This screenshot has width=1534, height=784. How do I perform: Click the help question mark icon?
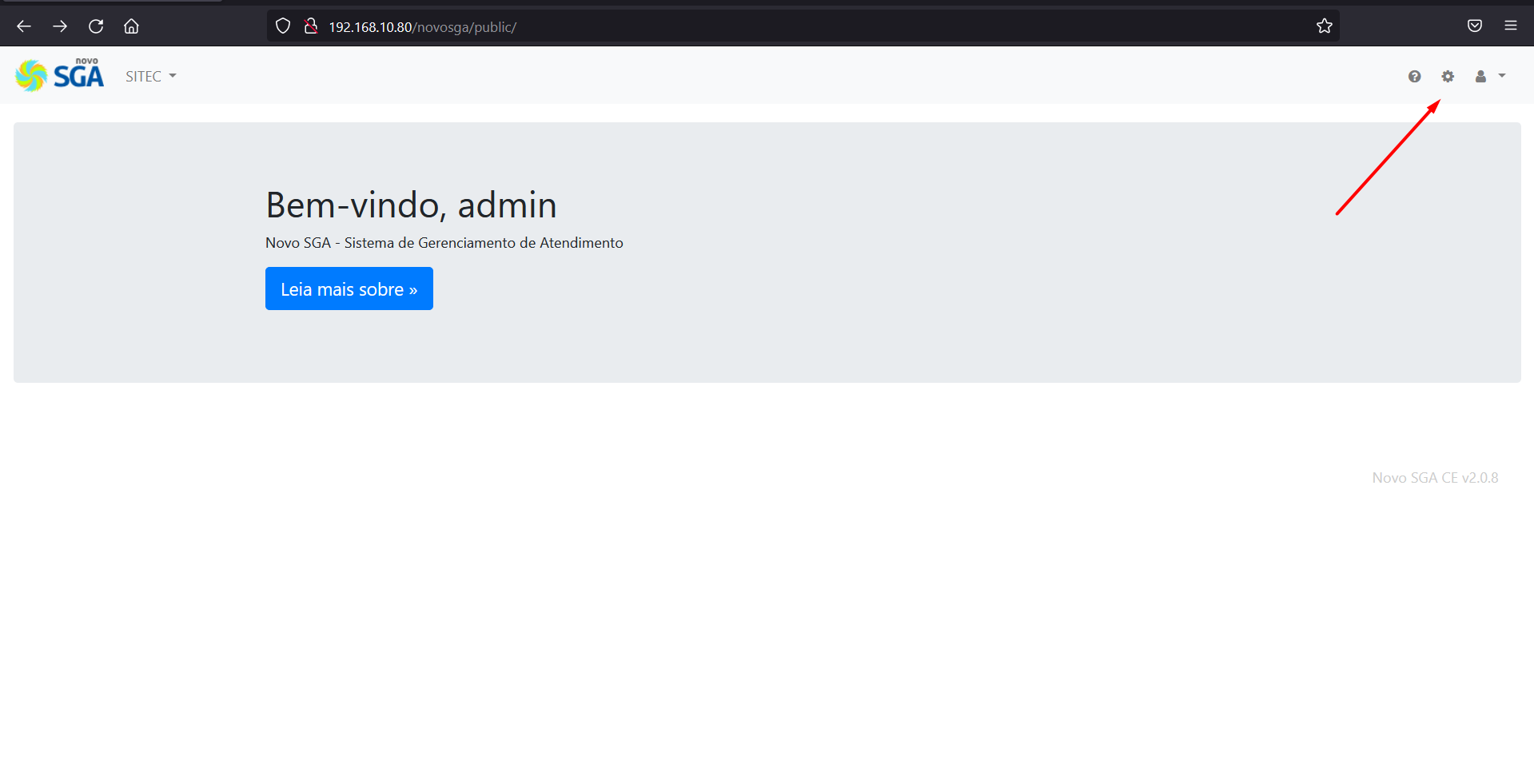[x=1414, y=77]
